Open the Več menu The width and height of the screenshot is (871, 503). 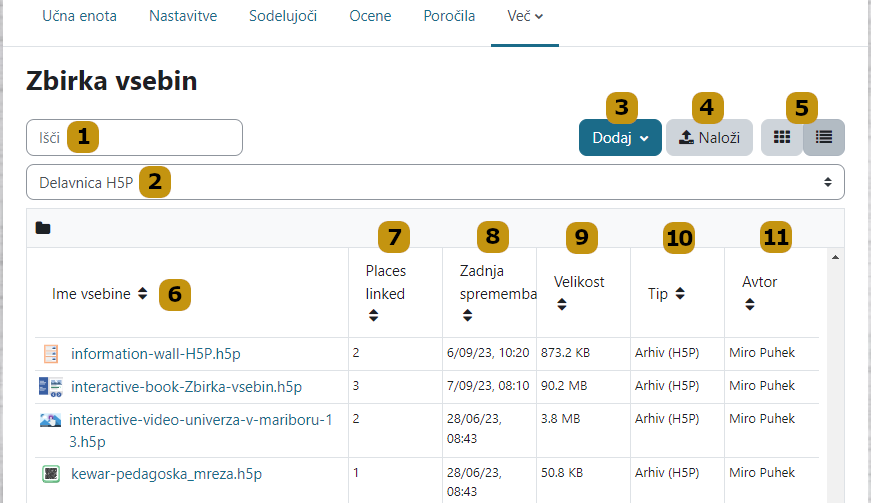click(524, 16)
